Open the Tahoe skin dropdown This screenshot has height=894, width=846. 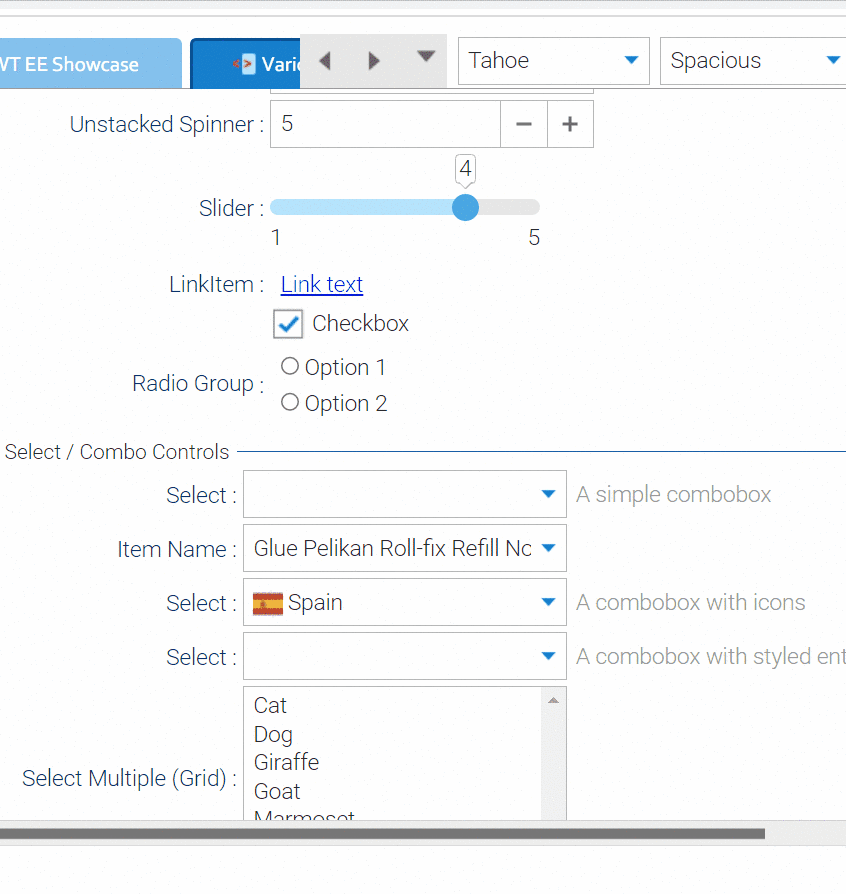(x=631, y=61)
